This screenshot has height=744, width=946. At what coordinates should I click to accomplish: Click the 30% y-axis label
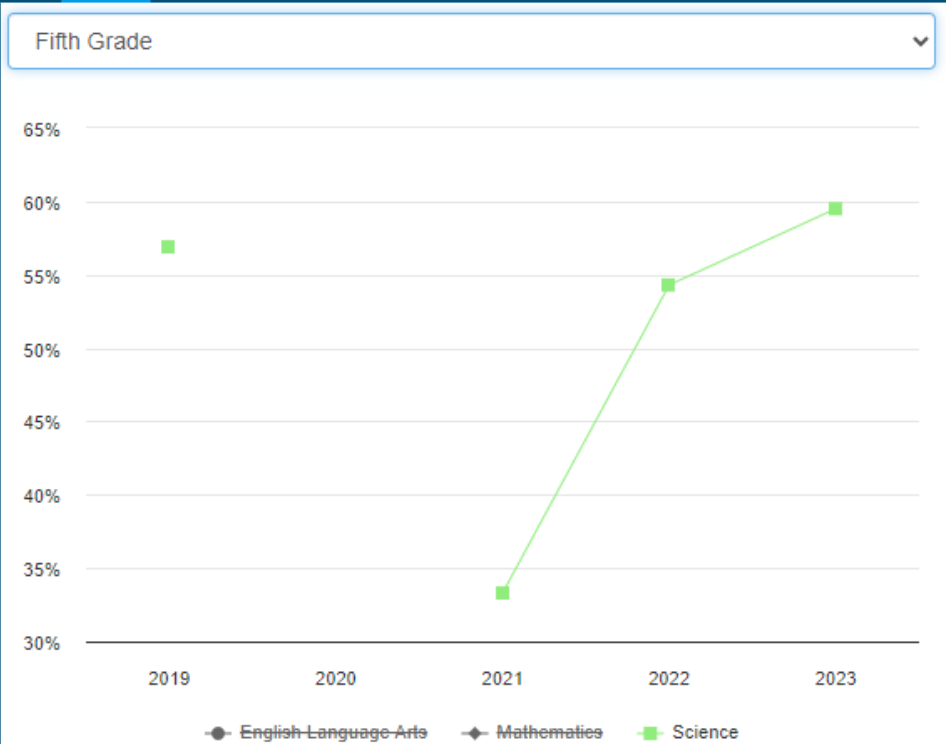[x=42, y=643]
